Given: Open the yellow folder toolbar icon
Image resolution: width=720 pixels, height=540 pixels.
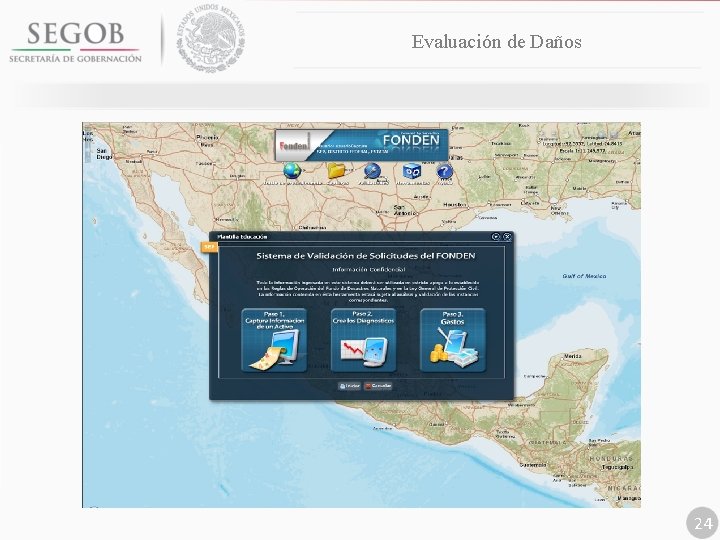Looking at the screenshot, I should (x=336, y=171).
